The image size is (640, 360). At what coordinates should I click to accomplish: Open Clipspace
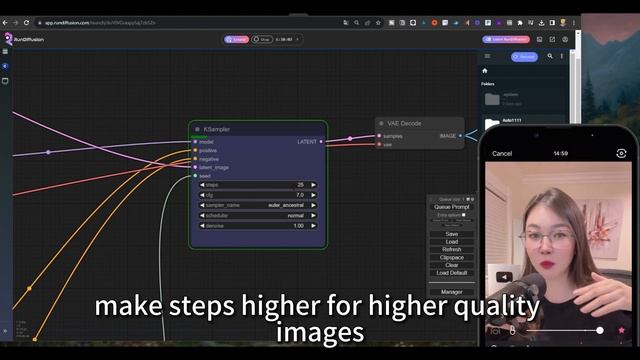[452, 258]
